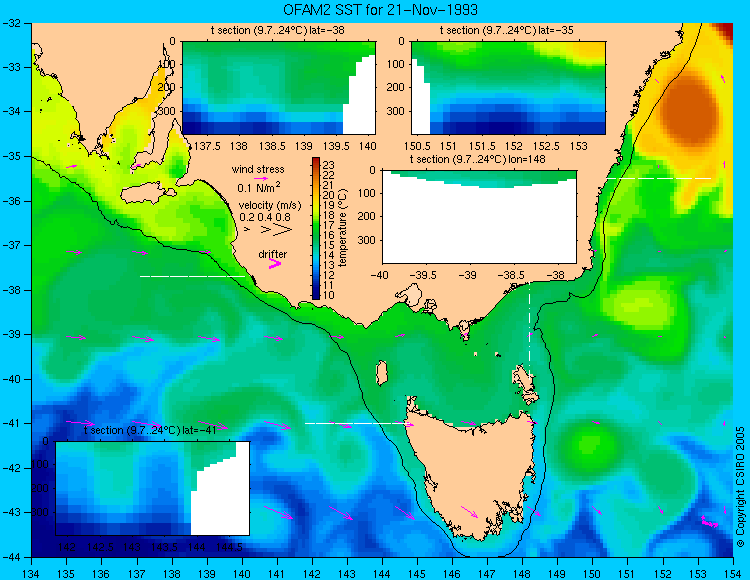Click the white dashed line west of Tasmania

pyautogui.click(x=356, y=423)
